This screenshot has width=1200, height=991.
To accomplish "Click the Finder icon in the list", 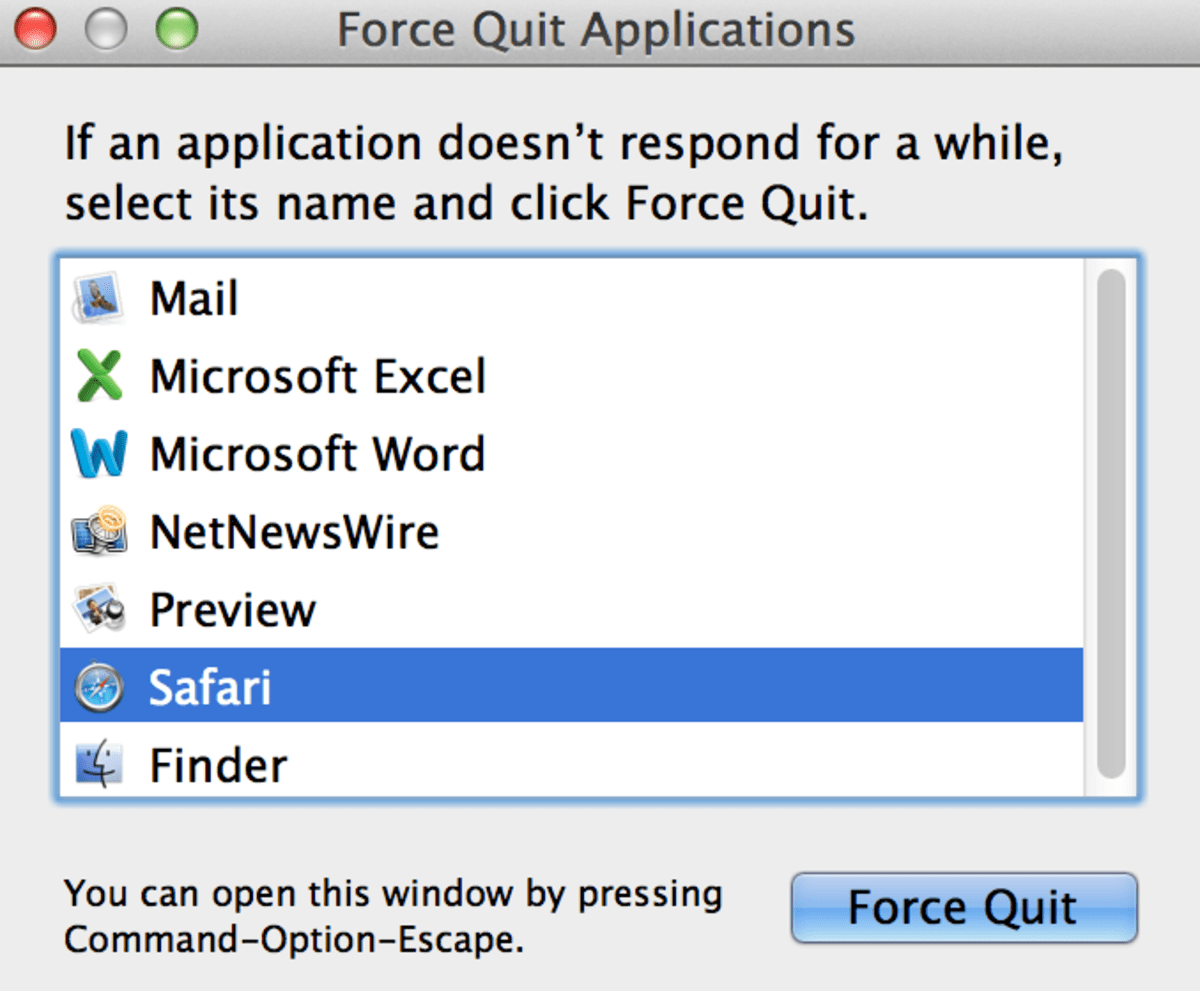I will pyautogui.click(x=100, y=764).
